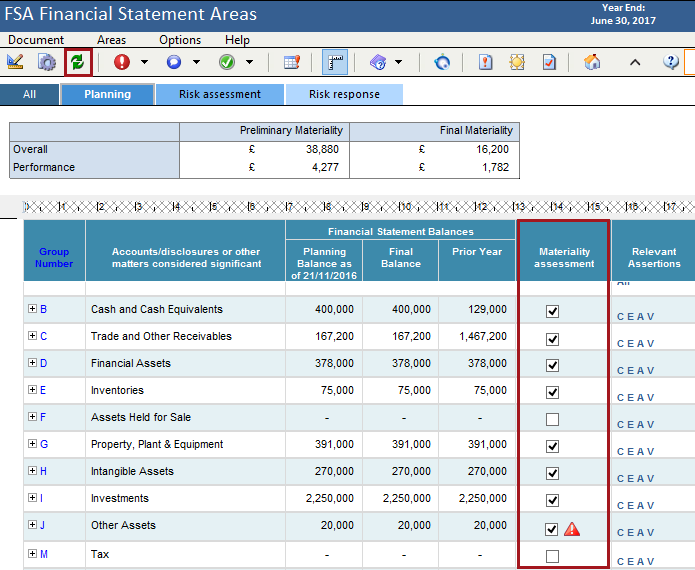Click the pencil sign-off toolbar icon
The width and height of the screenshot is (695, 570).
(x=15, y=62)
